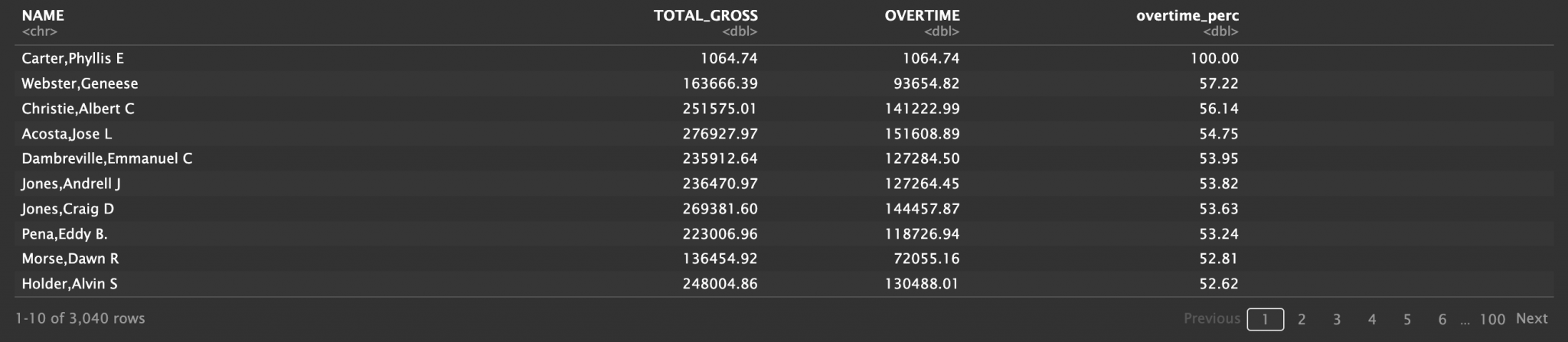Navigate to page 6 of rows

1442,319
